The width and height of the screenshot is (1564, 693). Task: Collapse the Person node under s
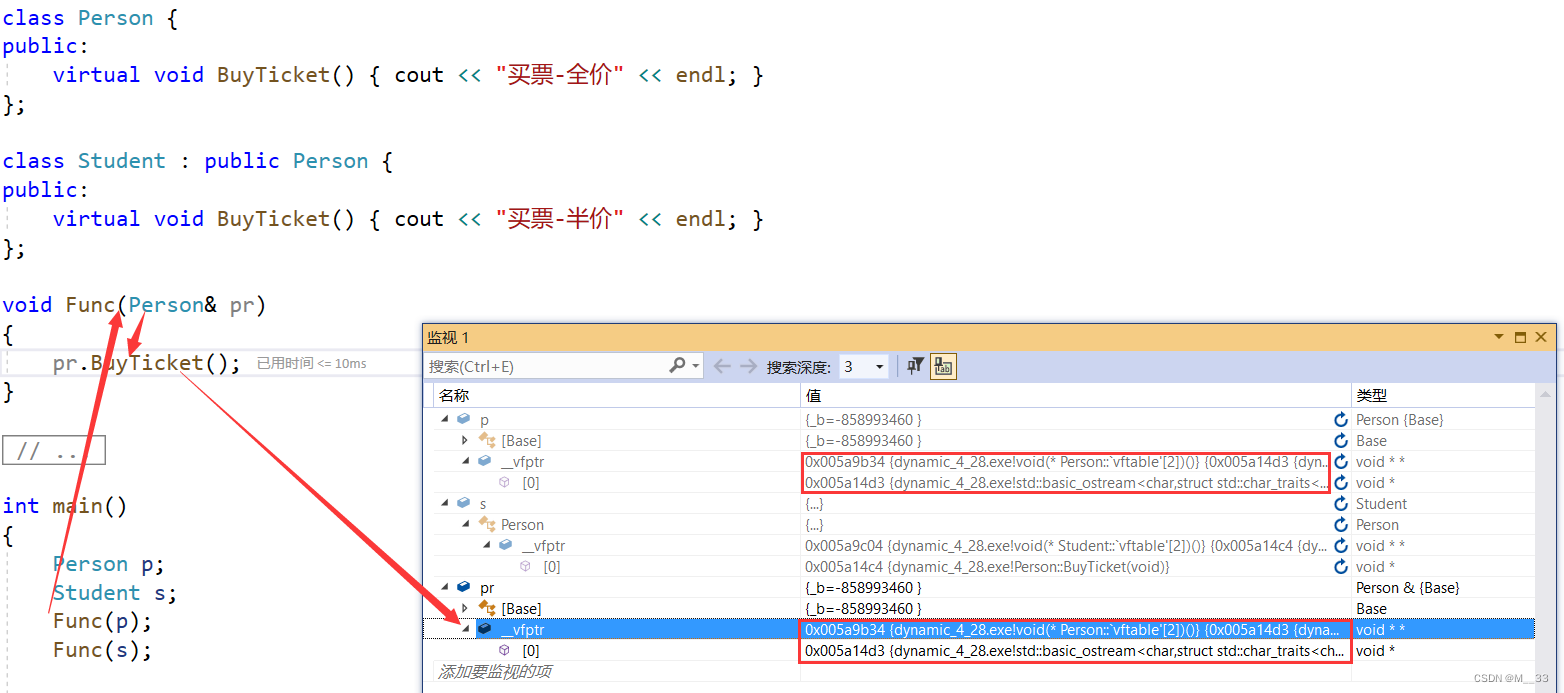(x=465, y=524)
